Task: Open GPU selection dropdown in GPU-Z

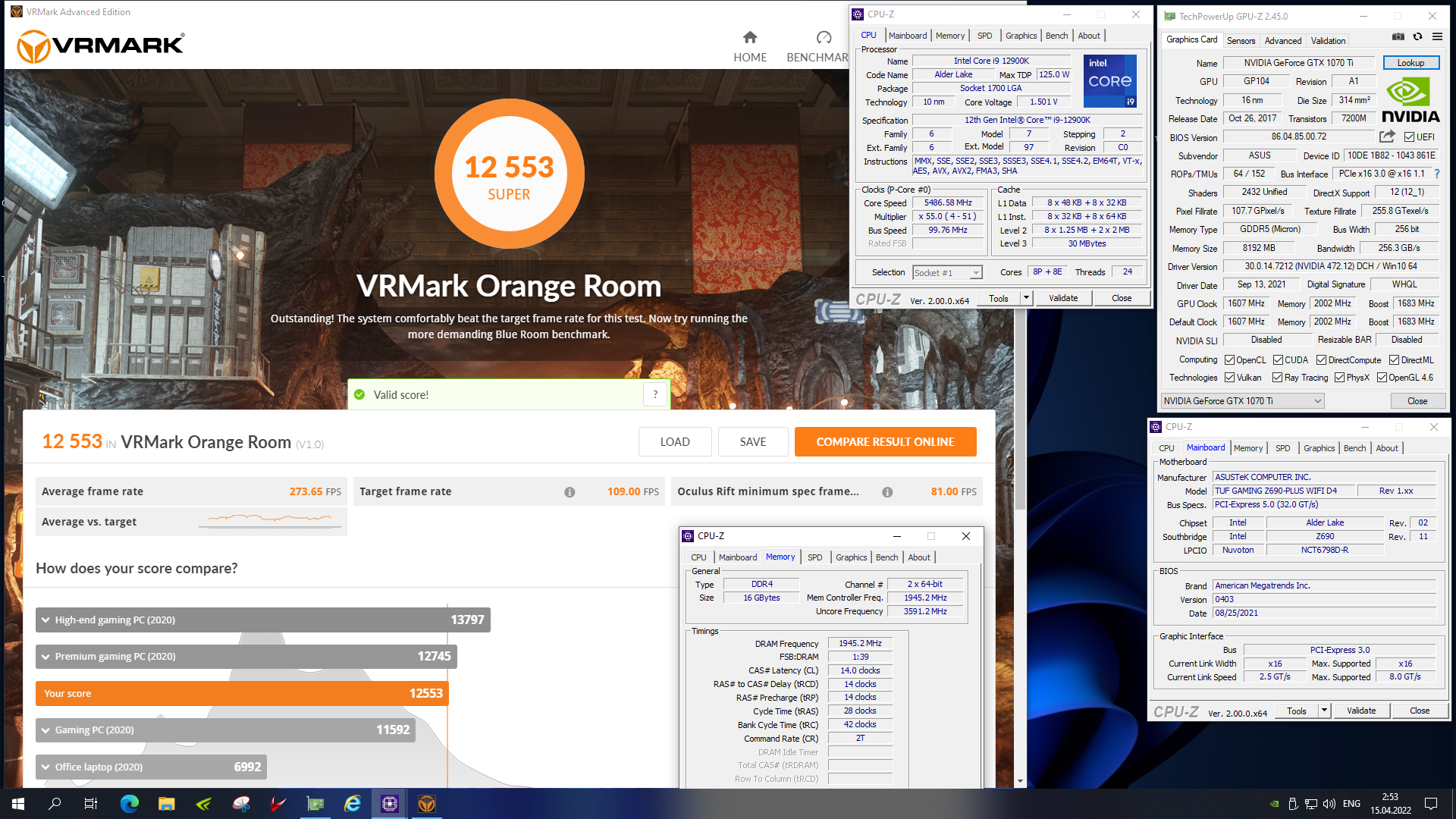Action: pyautogui.click(x=1242, y=401)
